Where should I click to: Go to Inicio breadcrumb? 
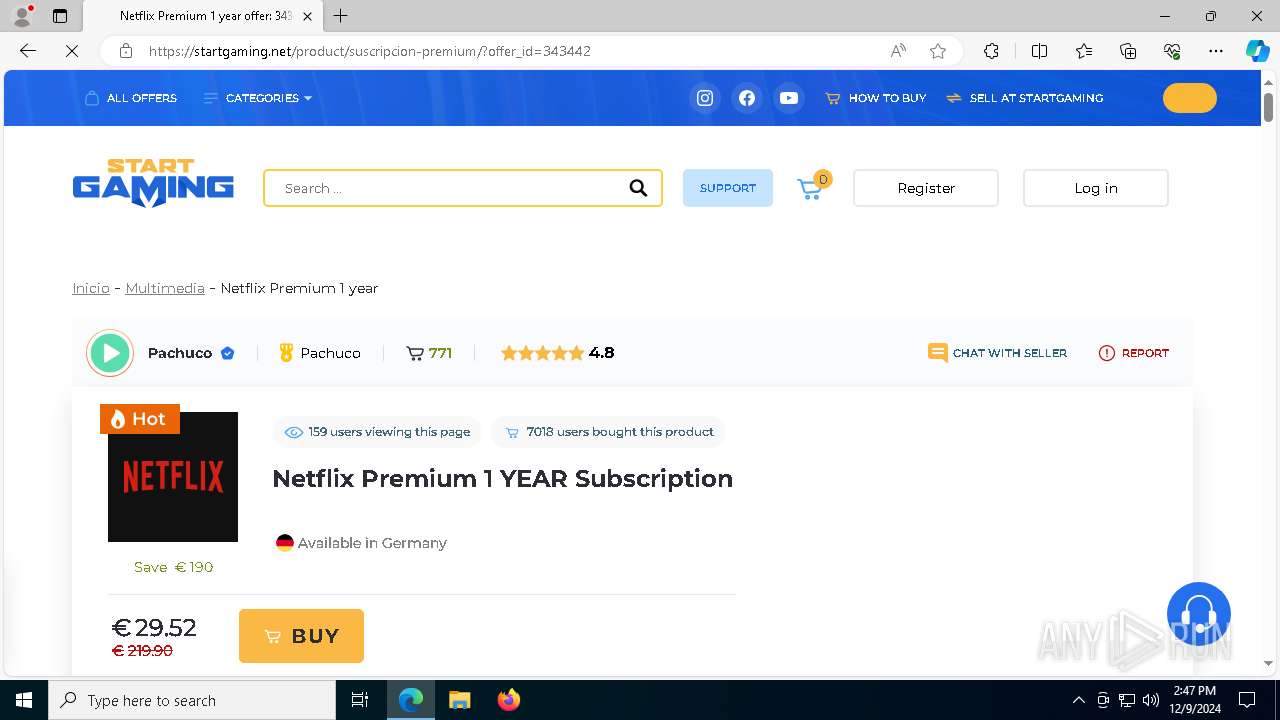[91, 288]
